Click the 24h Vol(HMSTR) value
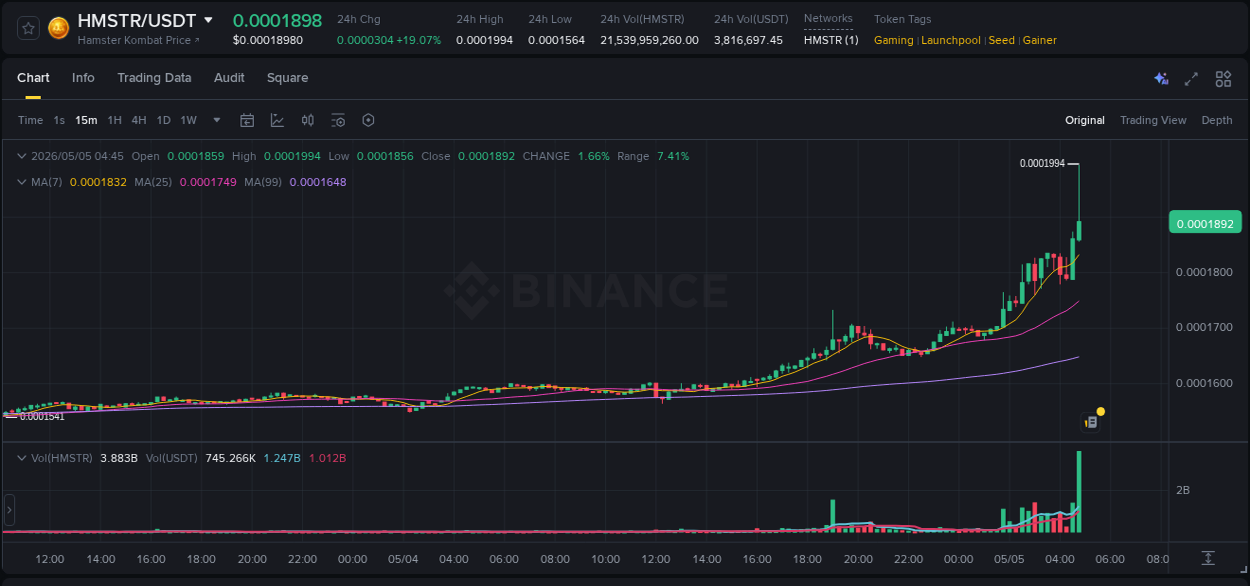 pos(649,40)
